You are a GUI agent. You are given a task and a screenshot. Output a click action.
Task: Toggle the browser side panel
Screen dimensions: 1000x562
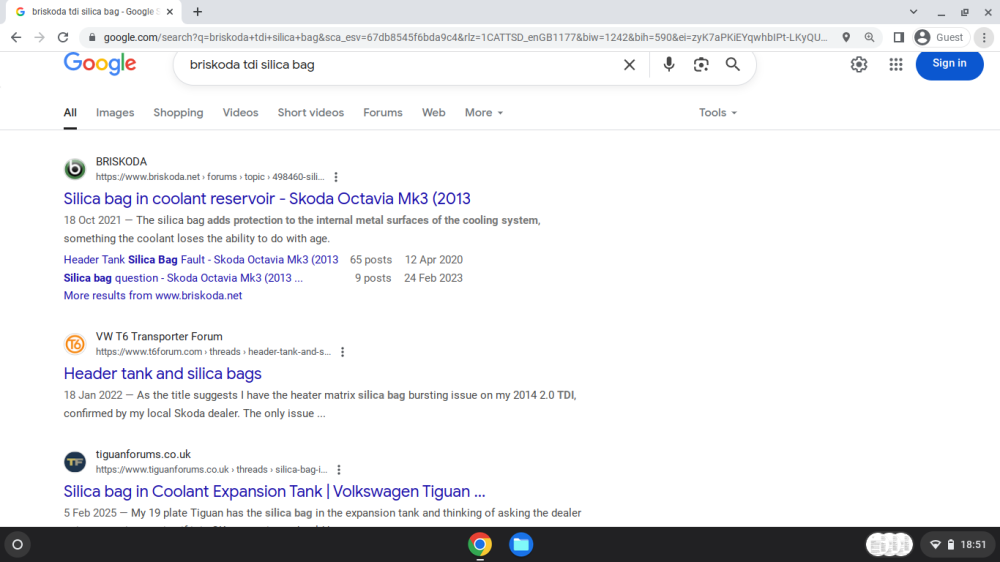pyautogui.click(x=899, y=38)
